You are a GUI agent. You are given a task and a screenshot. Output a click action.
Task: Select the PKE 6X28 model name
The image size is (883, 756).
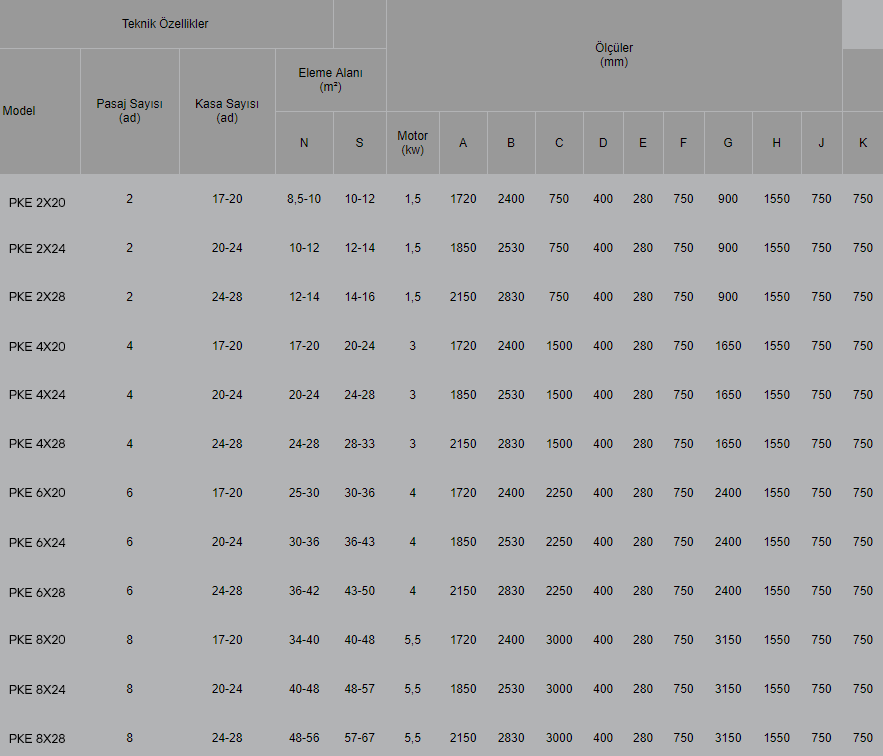click(37, 593)
